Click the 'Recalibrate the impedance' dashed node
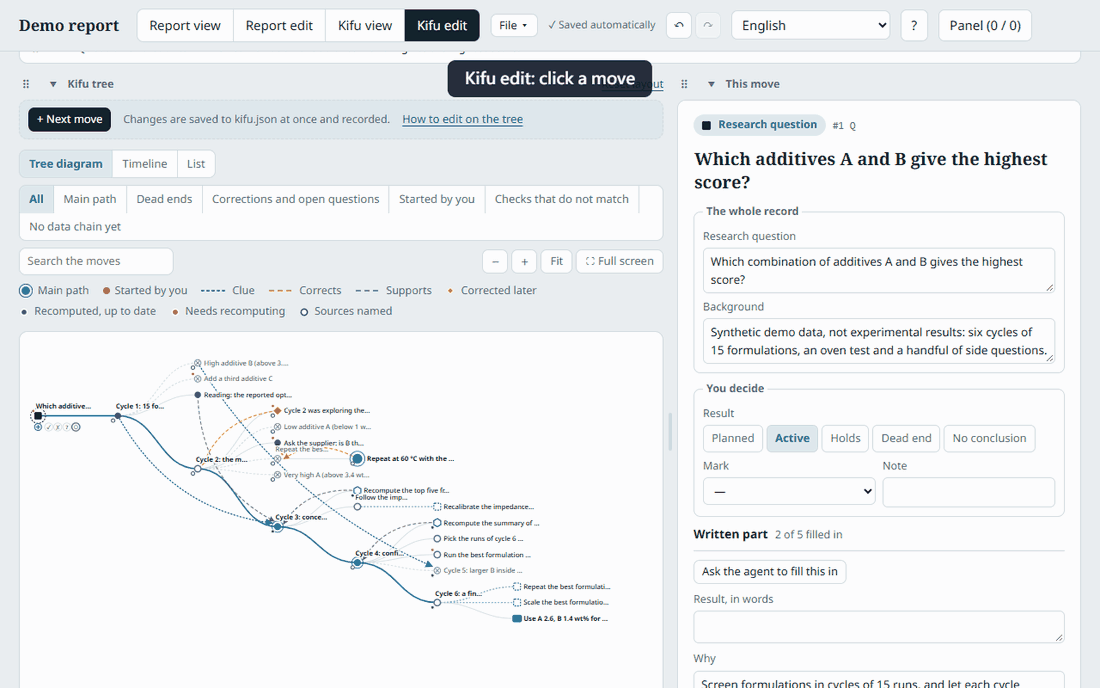 tap(437, 506)
